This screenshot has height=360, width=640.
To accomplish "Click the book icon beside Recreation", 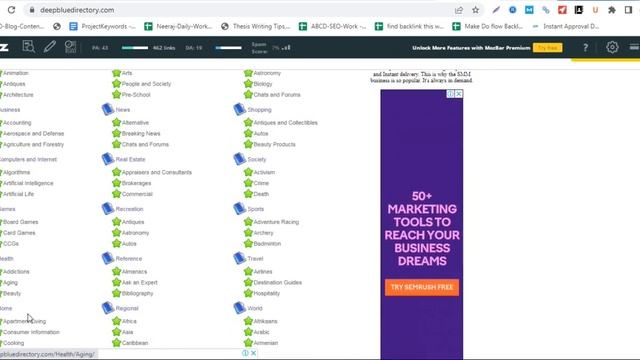I will click(108, 208).
